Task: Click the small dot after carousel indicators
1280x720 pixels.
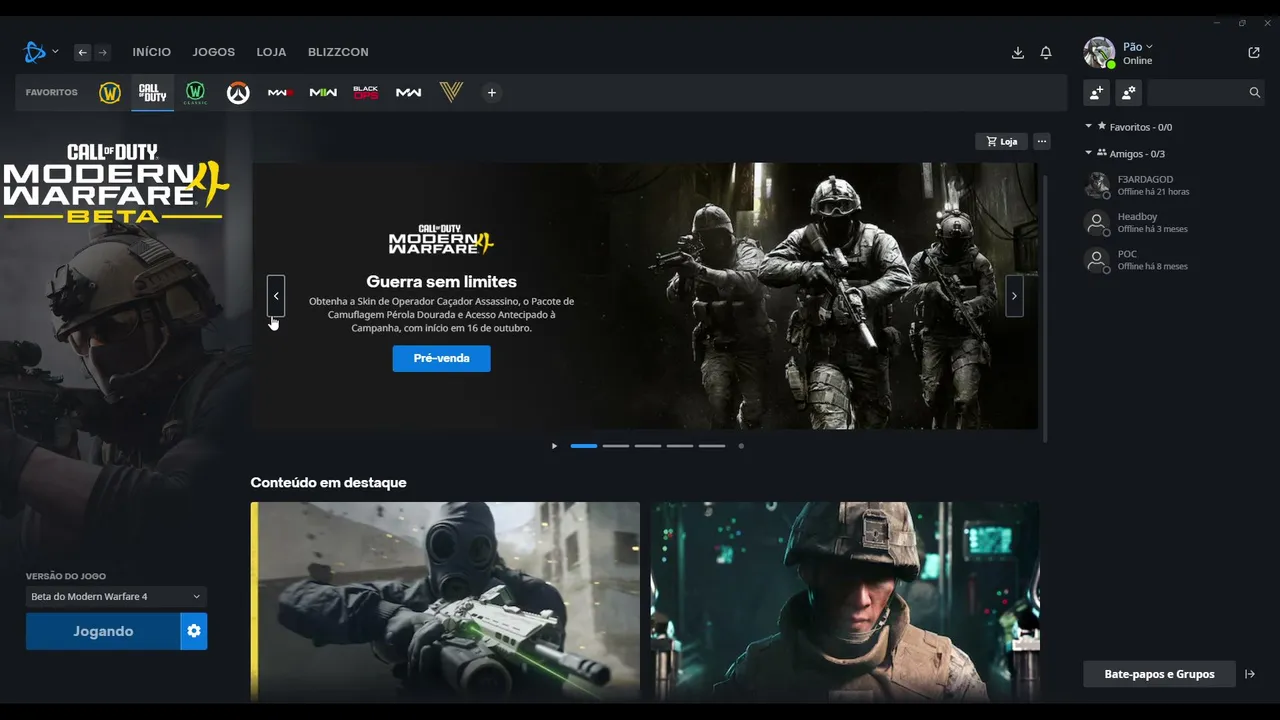Action: (x=741, y=446)
